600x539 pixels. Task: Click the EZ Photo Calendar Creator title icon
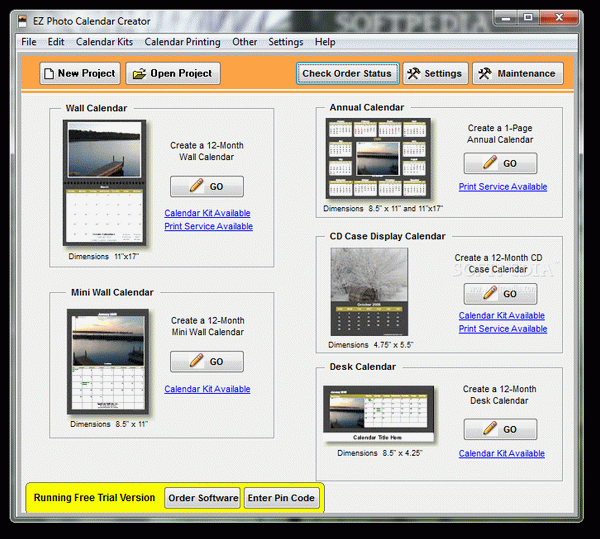pyautogui.click(x=23, y=21)
